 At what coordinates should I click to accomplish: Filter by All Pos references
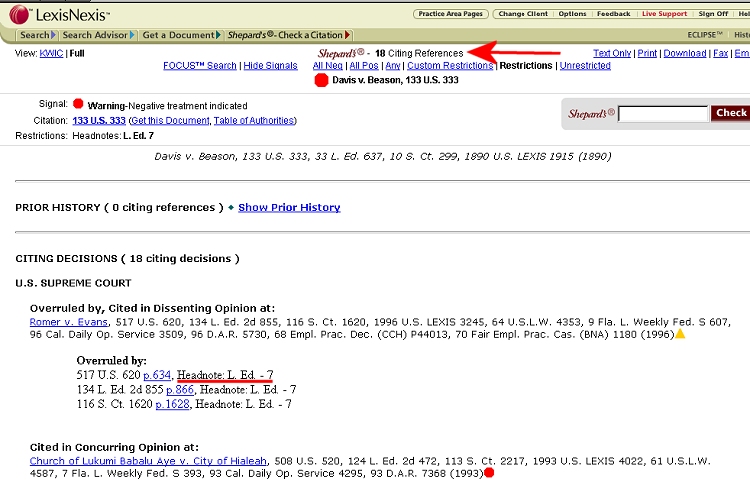click(364, 66)
